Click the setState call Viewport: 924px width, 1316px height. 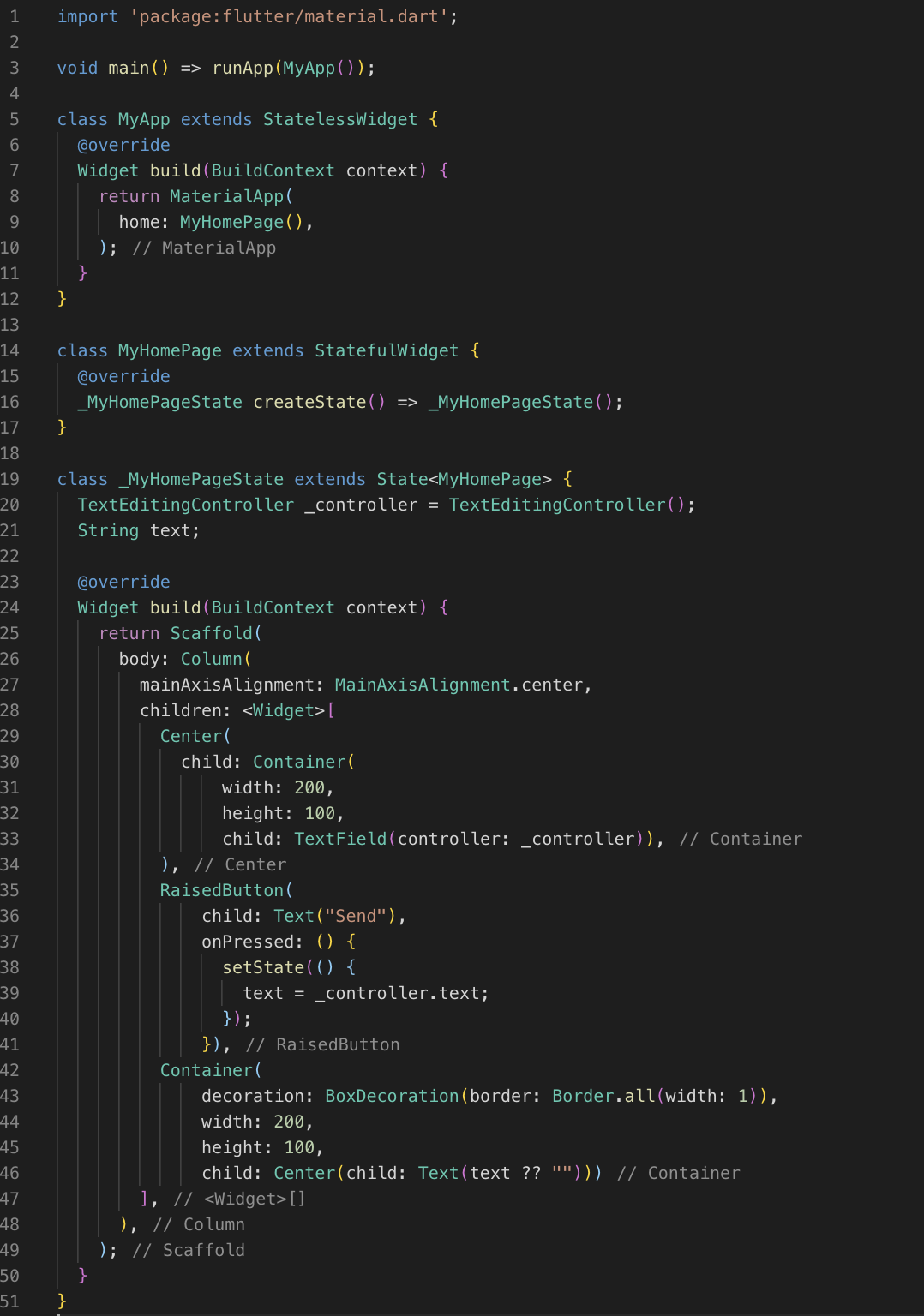(262, 968)
